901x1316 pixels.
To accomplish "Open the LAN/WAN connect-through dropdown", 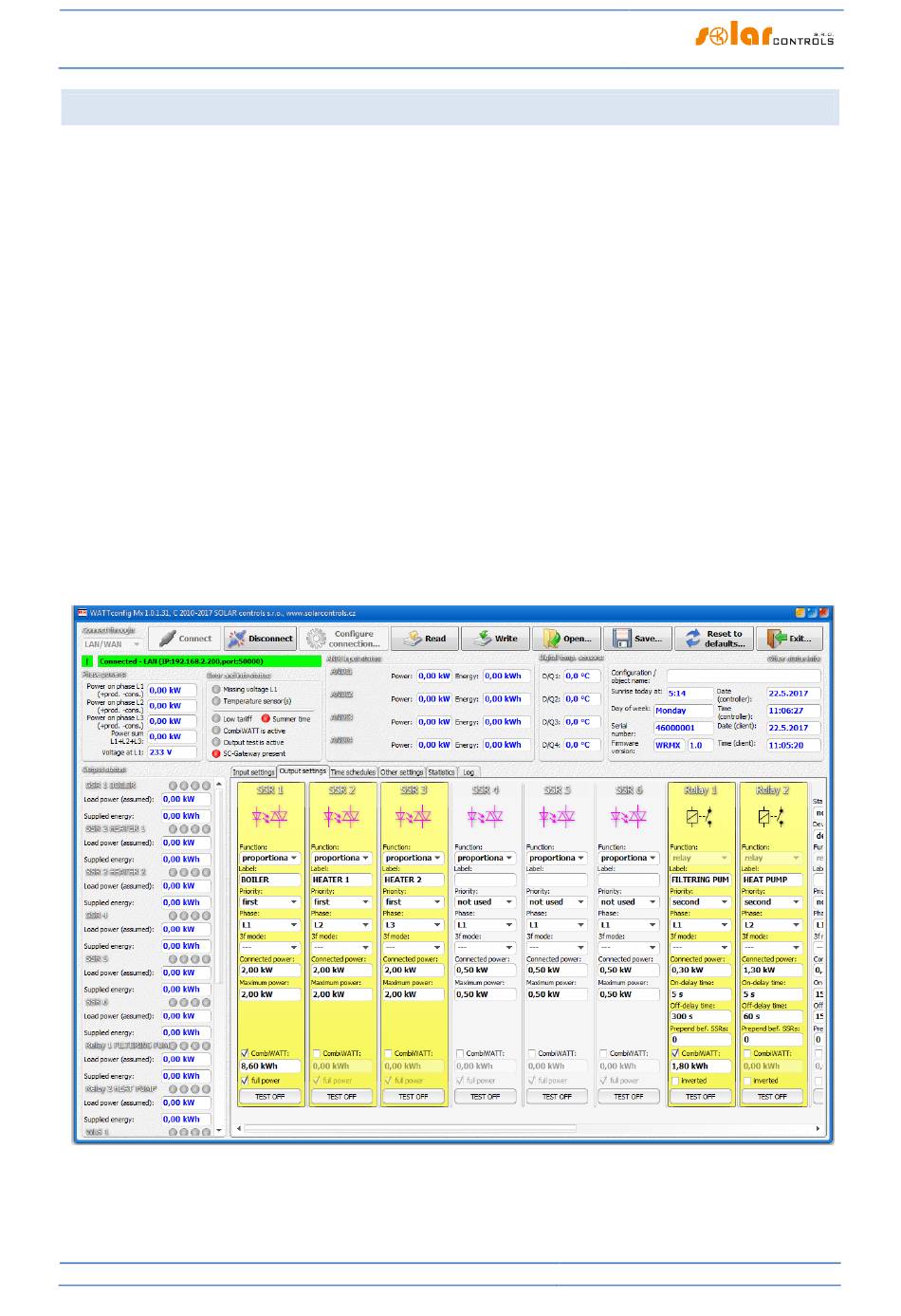I will [x=112, y=644].
